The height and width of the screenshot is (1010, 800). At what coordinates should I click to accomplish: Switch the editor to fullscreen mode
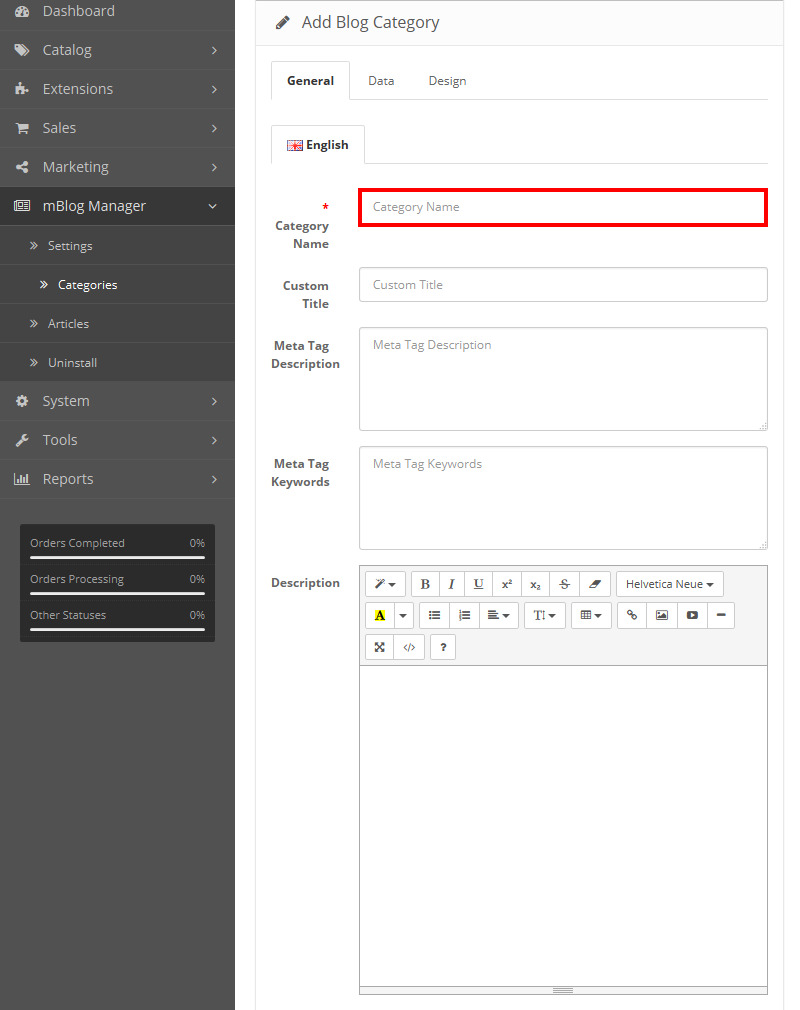(380, 647)
